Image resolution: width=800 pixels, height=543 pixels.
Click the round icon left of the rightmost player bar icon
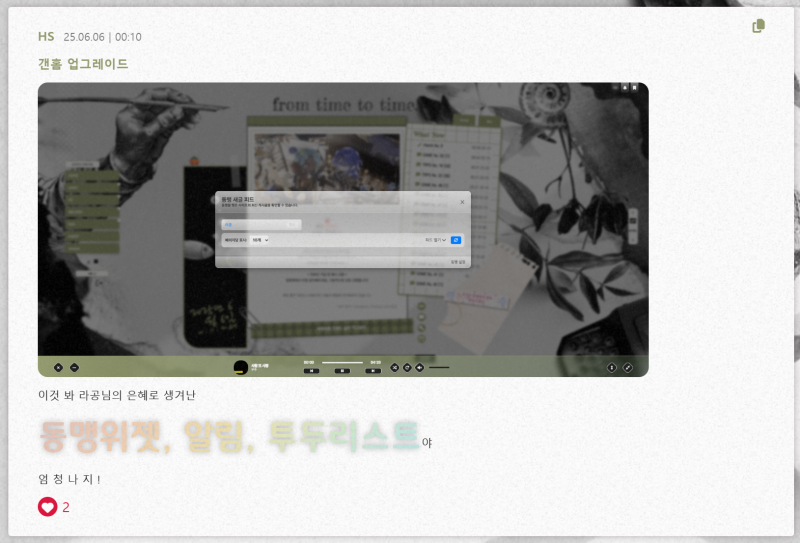tap(612, 367)
